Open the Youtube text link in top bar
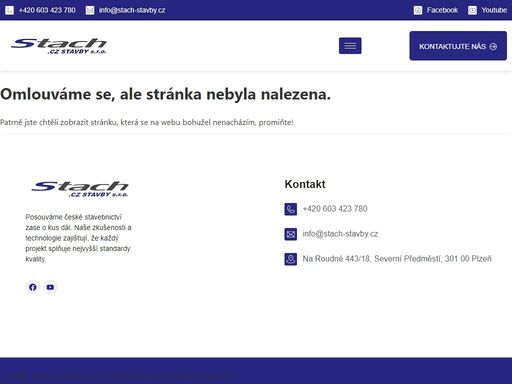The image size is (512, 384). click(x=494, y=10)
